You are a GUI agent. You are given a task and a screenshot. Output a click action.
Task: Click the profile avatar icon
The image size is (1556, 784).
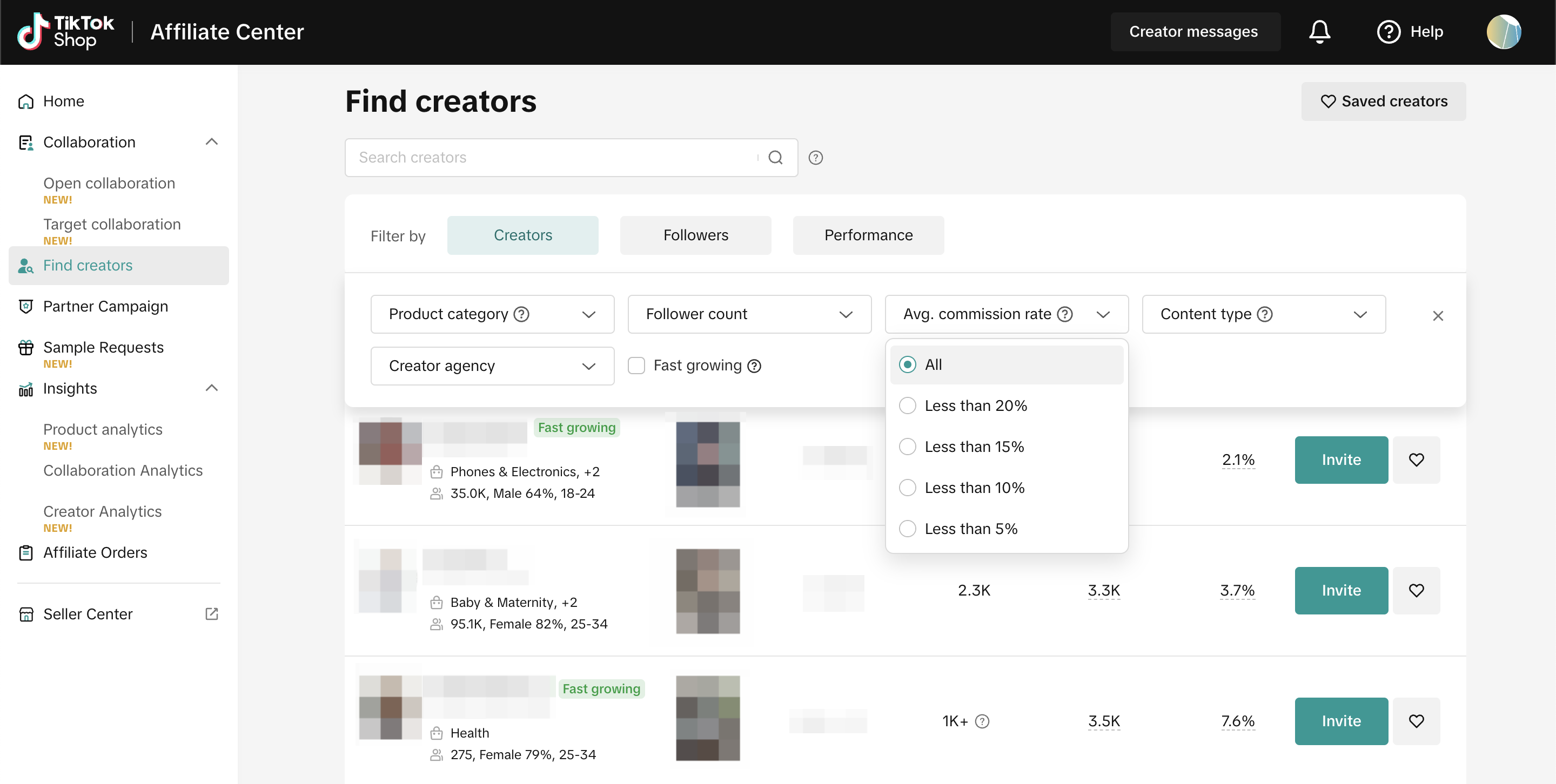coord(1503,31)
